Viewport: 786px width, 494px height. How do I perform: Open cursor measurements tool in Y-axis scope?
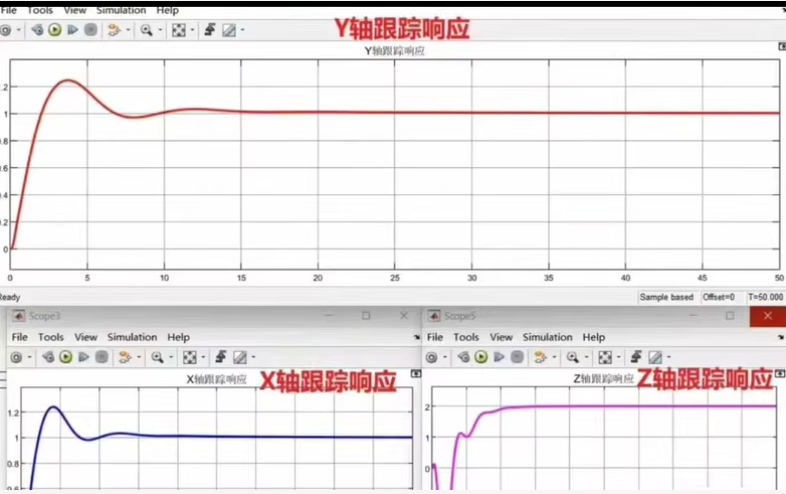(x=229, y=30)
